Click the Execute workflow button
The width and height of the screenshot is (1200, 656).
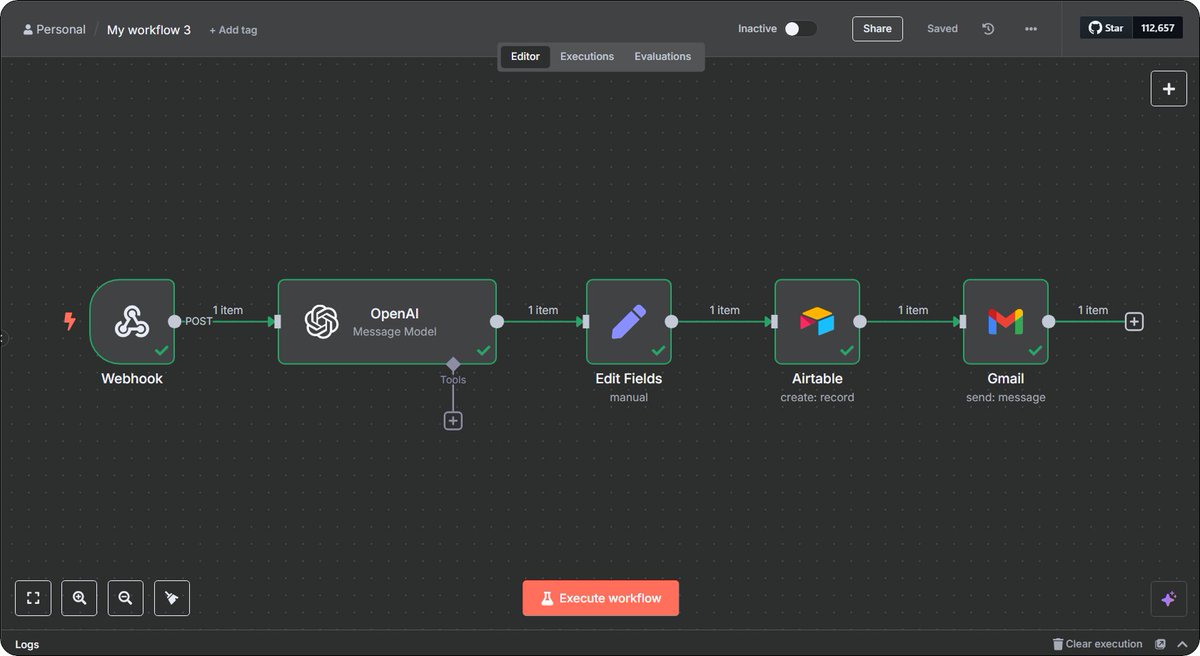(x=600, y=598)
